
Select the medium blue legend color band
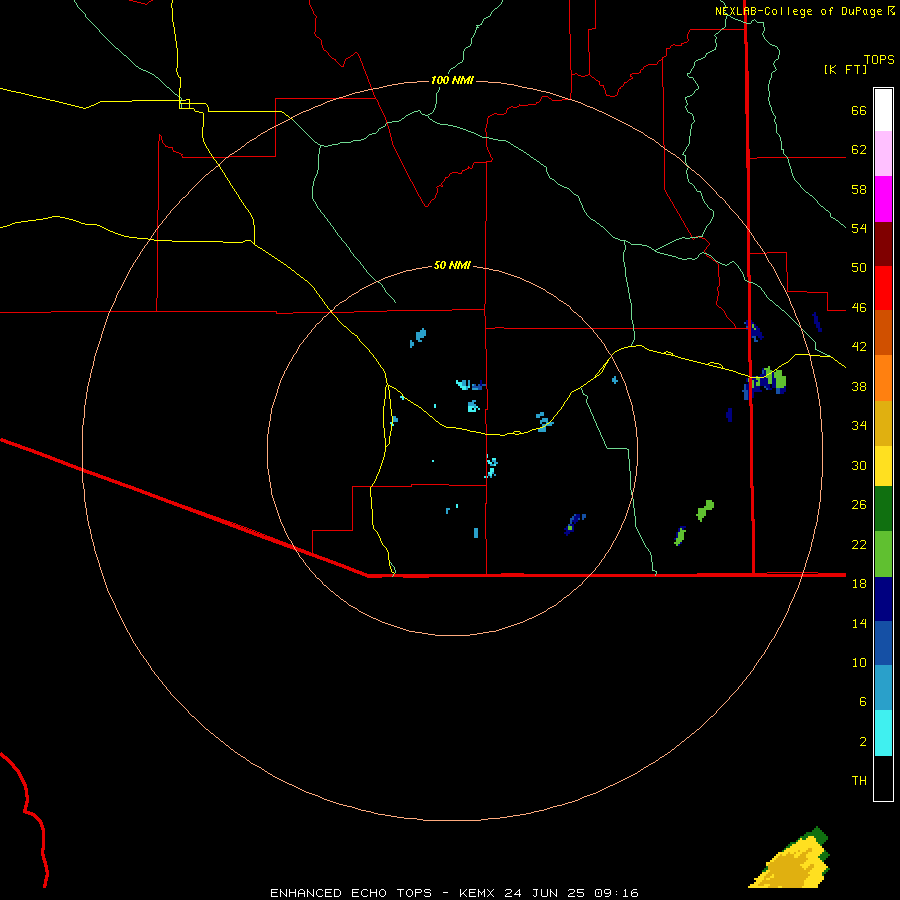[883, 643]
